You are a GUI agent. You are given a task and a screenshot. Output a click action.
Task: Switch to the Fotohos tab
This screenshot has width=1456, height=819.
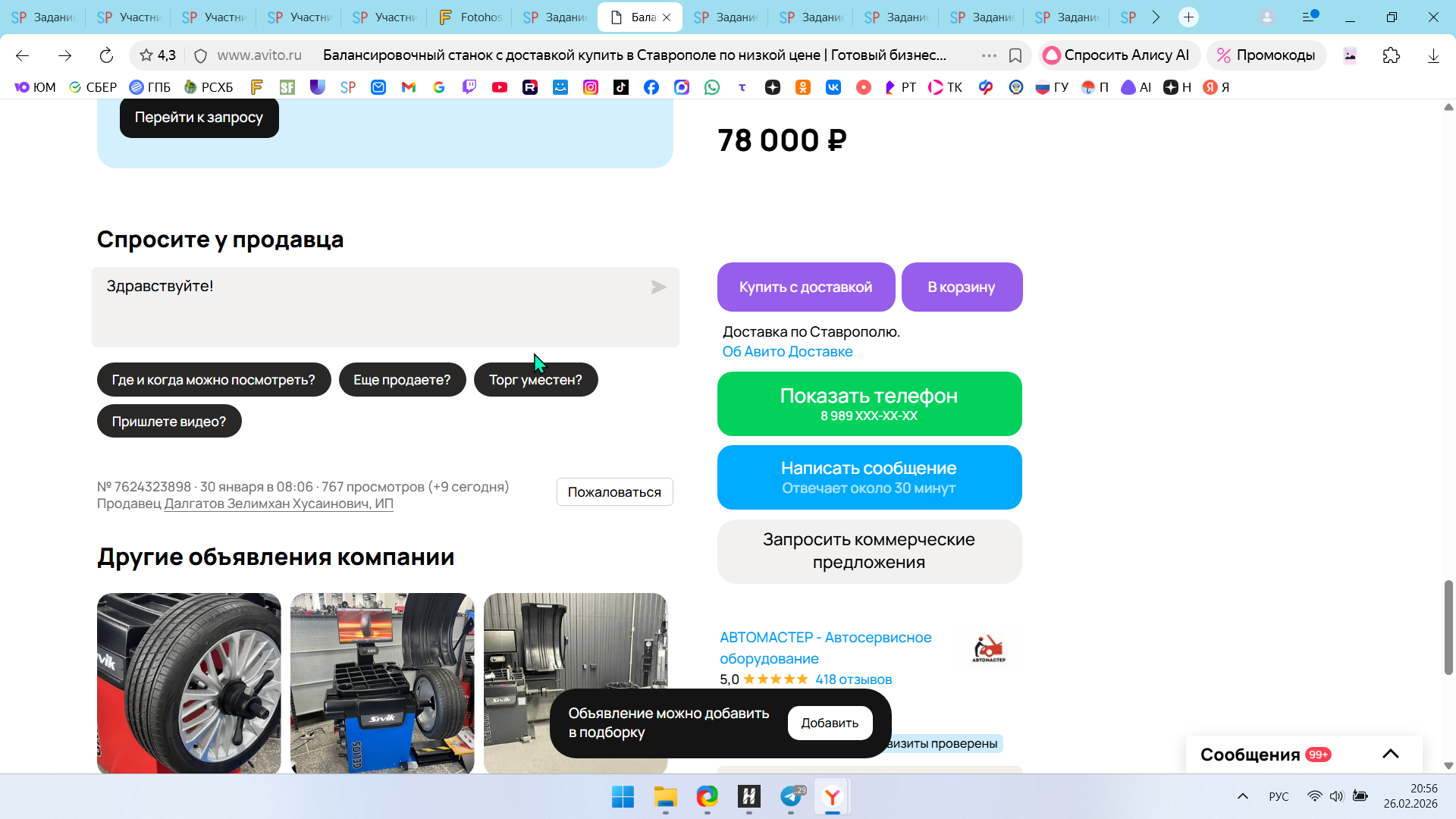point(470,17)
